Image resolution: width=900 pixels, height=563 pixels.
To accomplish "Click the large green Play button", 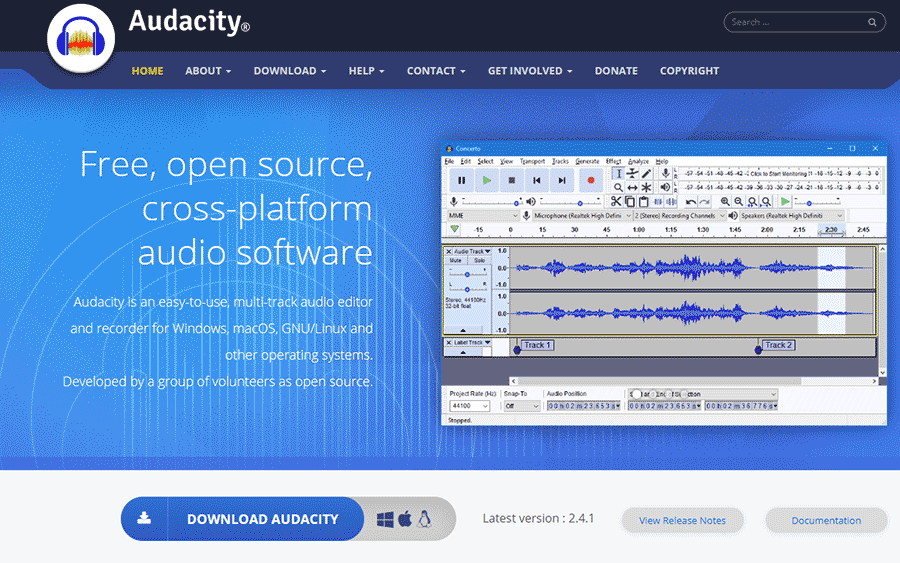I will click(487, 180).
